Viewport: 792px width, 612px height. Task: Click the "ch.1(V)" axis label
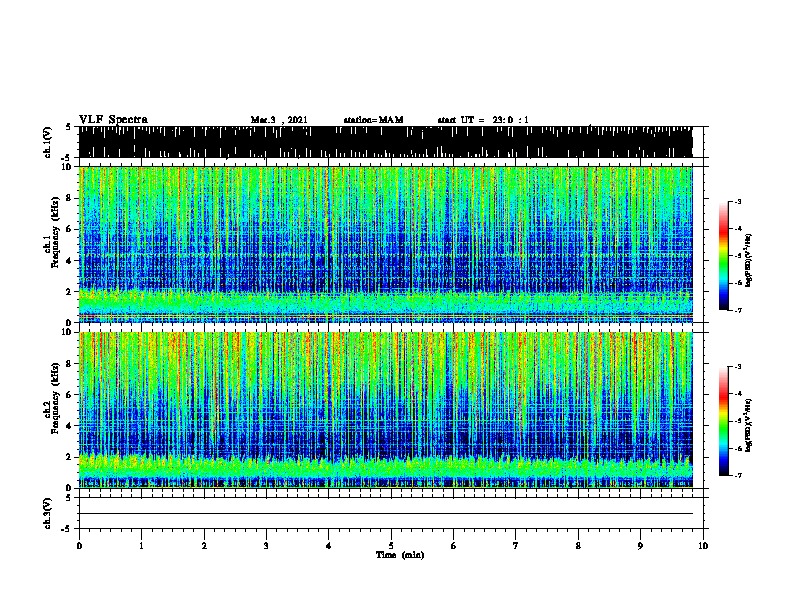[x=48, y=142]
